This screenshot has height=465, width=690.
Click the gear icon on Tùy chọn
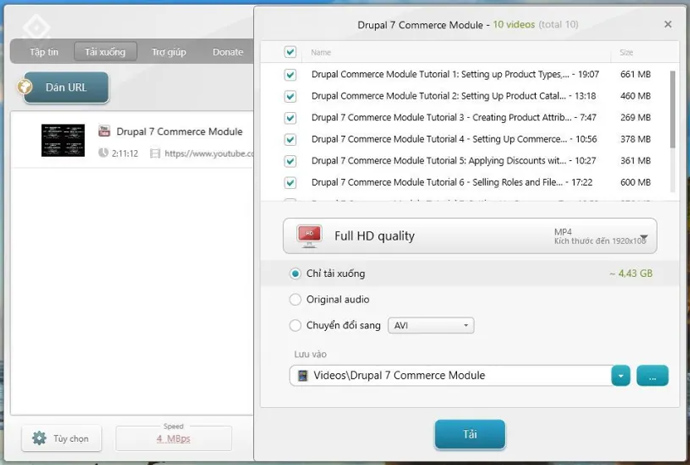click(39, 438)
